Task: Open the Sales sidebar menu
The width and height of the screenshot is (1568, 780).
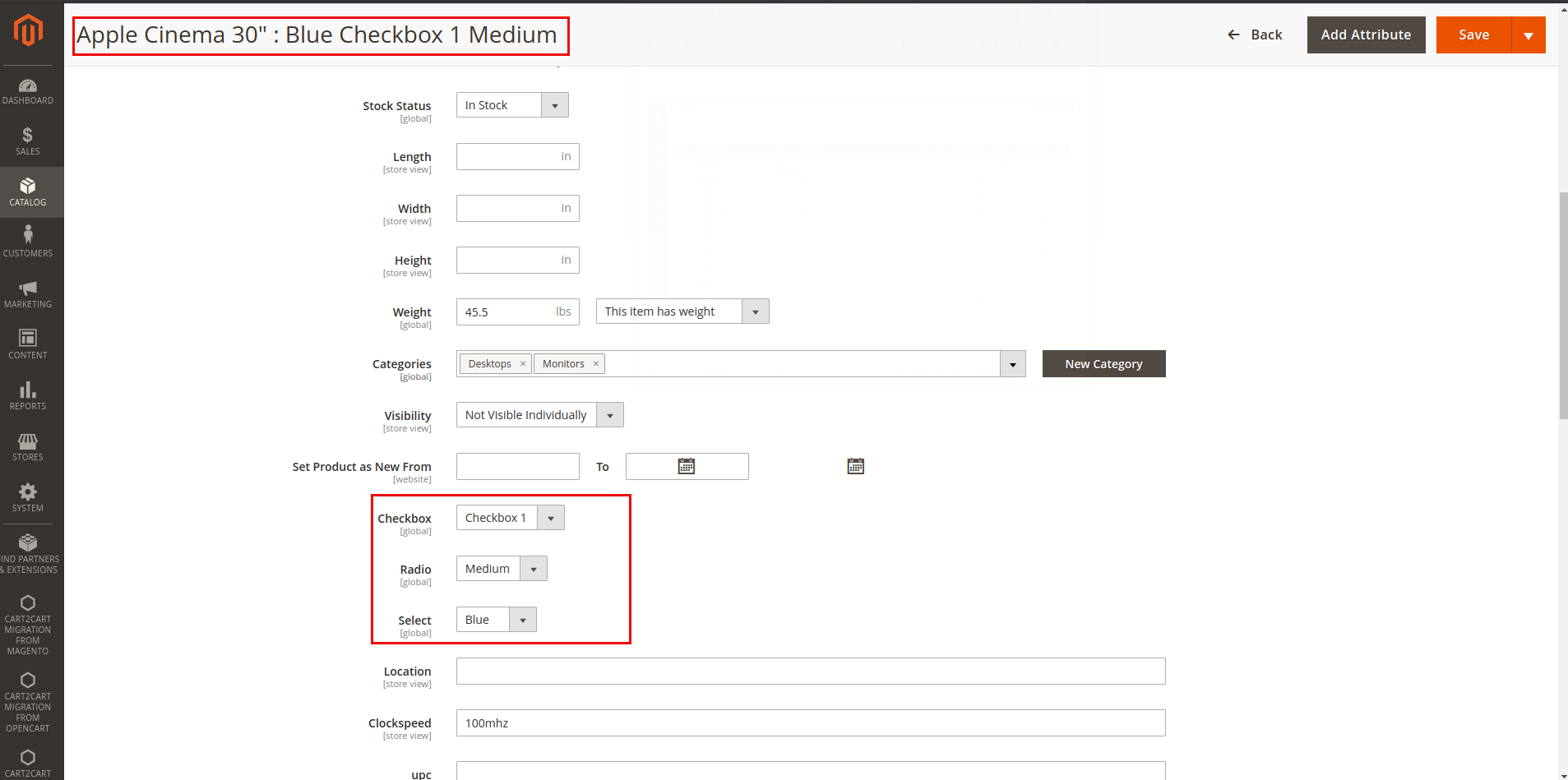Action: 28,141
